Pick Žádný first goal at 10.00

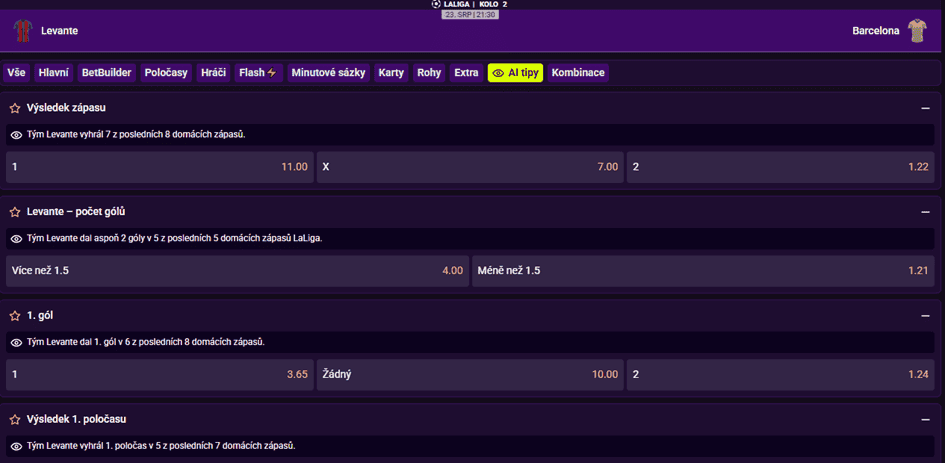coord(471,374)
